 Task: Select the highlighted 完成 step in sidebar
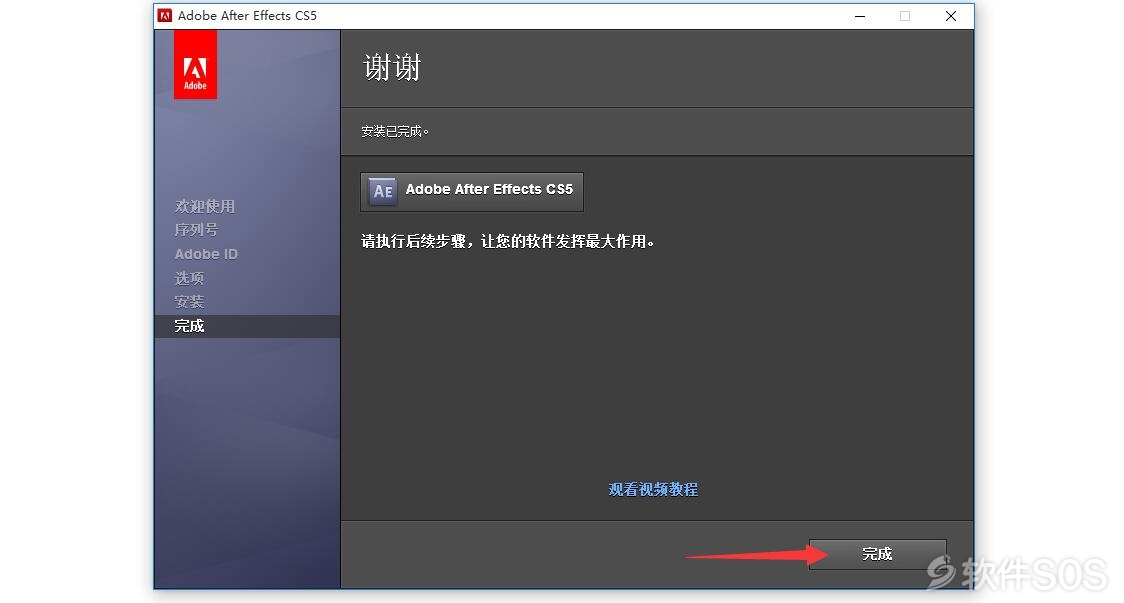247,326
